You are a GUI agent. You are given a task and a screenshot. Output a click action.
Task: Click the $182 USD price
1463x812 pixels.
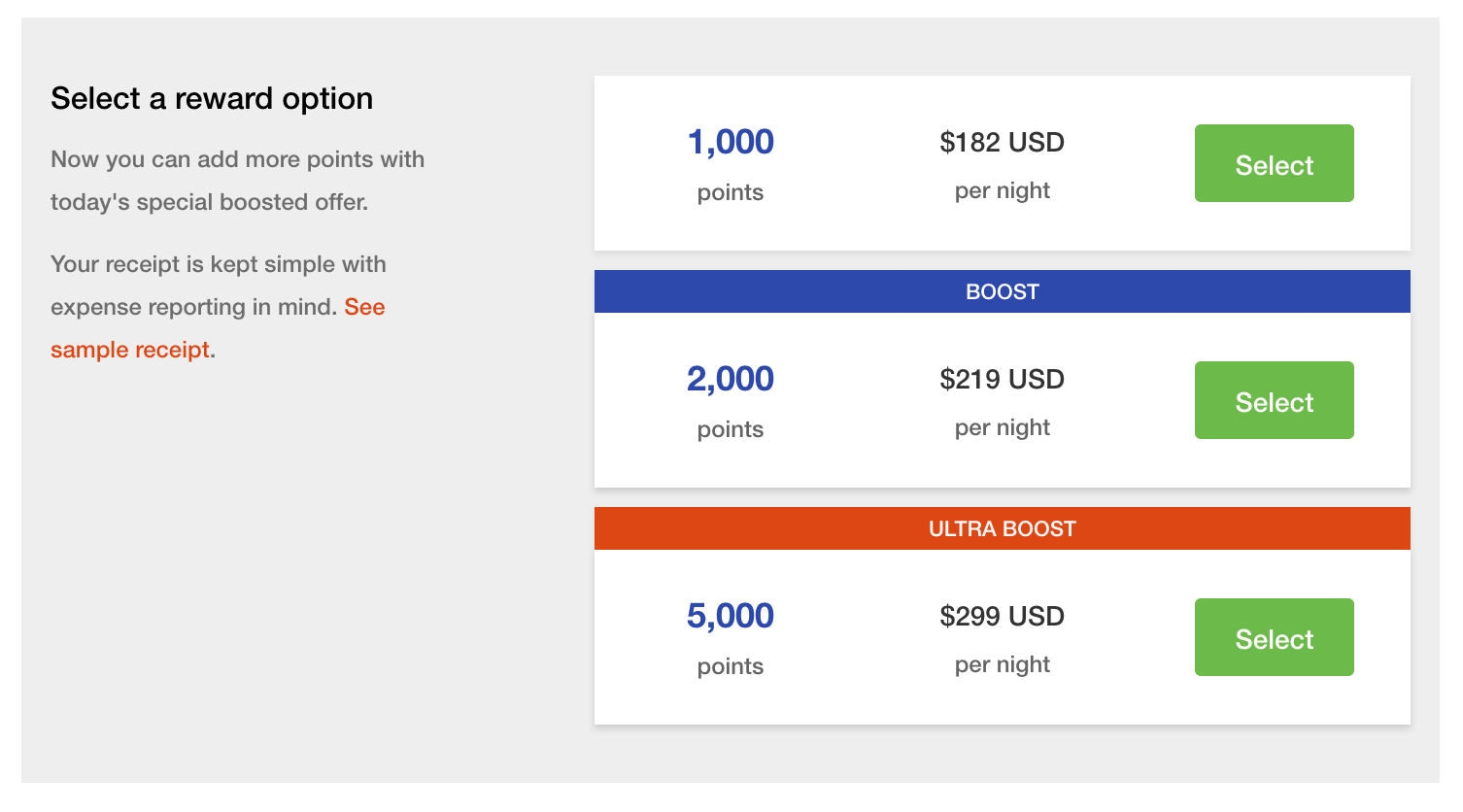click(x=1002, y=142)
